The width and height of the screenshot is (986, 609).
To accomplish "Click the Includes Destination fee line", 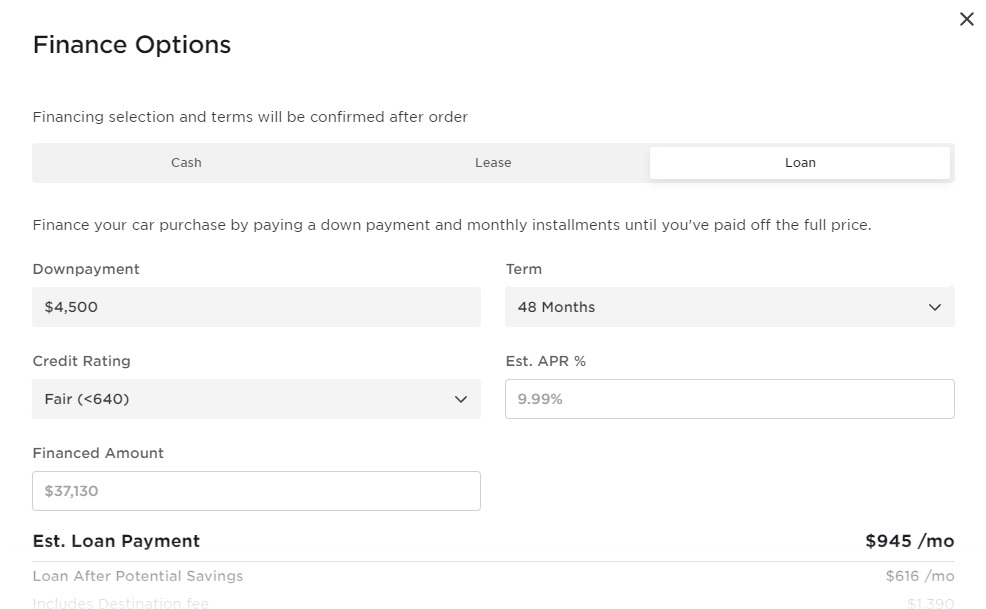I will coord(121,602).
